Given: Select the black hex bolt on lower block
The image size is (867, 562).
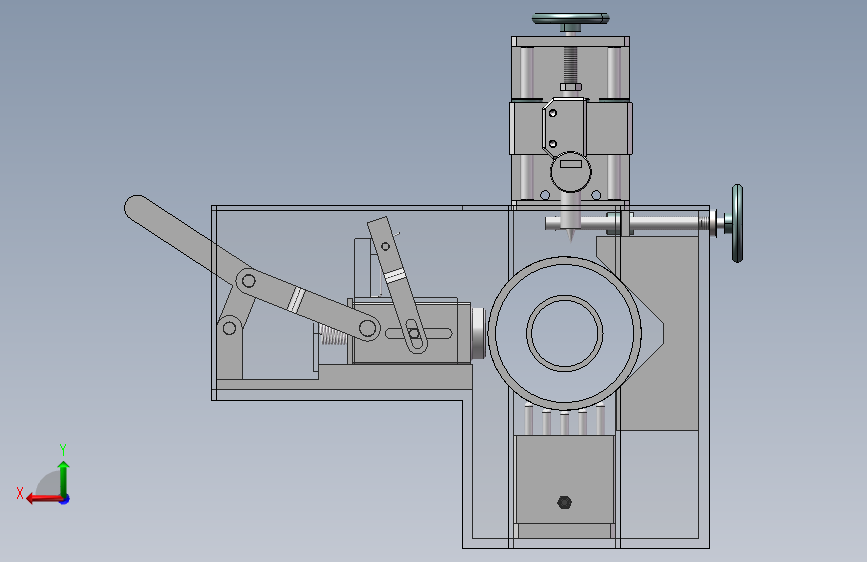Looking at the screenshot, I should click(564, 502).
